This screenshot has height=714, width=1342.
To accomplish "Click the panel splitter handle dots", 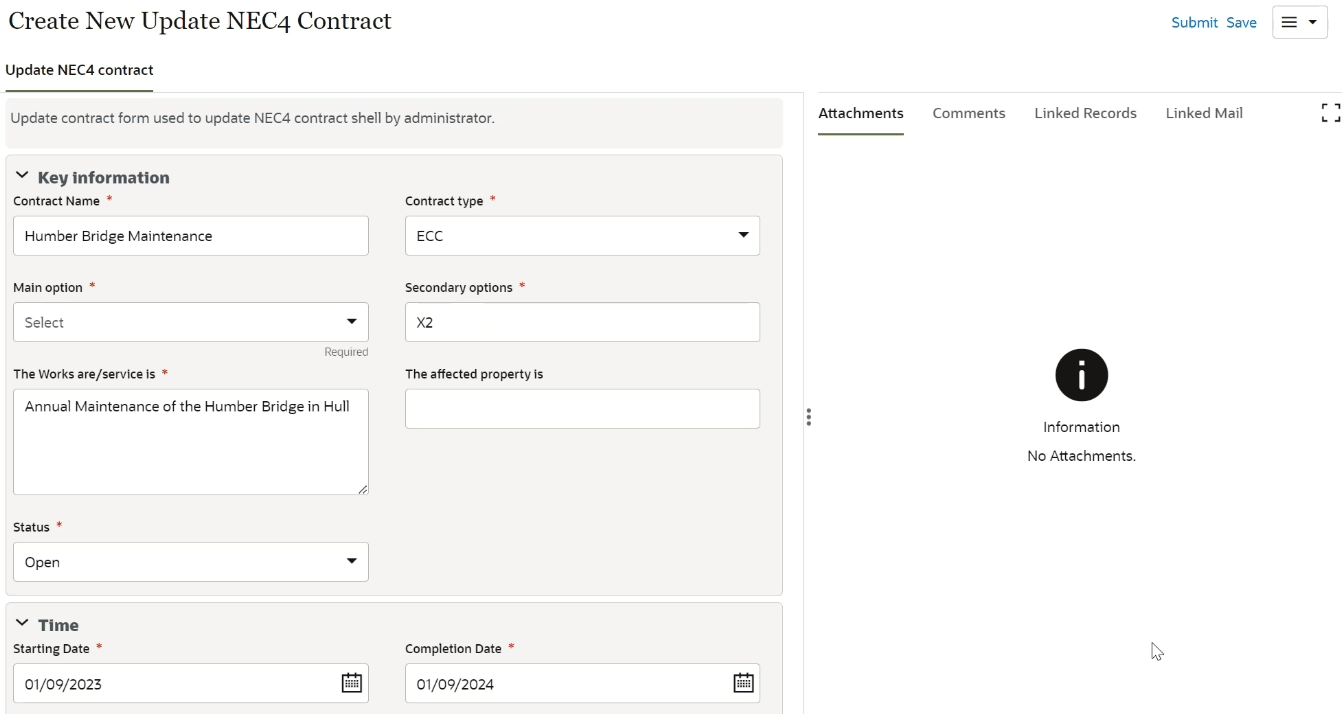I will (808, 417).
